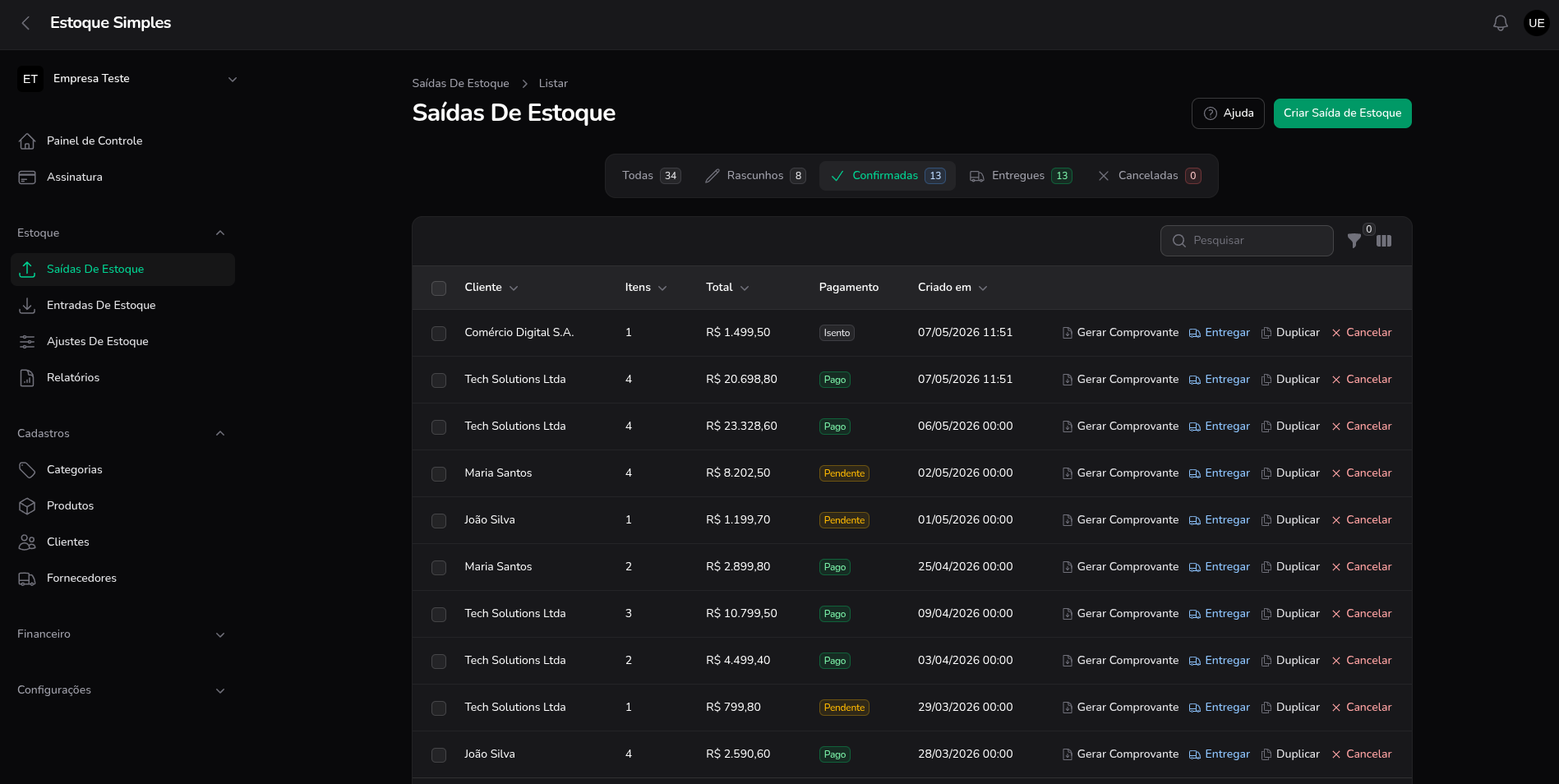This screenshot has width=1559, height=784.
Task: Select the header select-all checkbox
Action: [x=439, y=288]
